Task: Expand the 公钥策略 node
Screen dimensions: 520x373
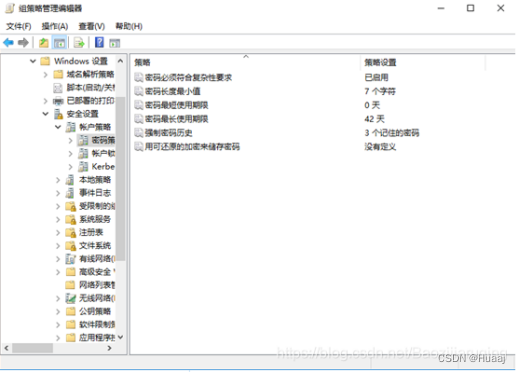Action: coord(58,312)
